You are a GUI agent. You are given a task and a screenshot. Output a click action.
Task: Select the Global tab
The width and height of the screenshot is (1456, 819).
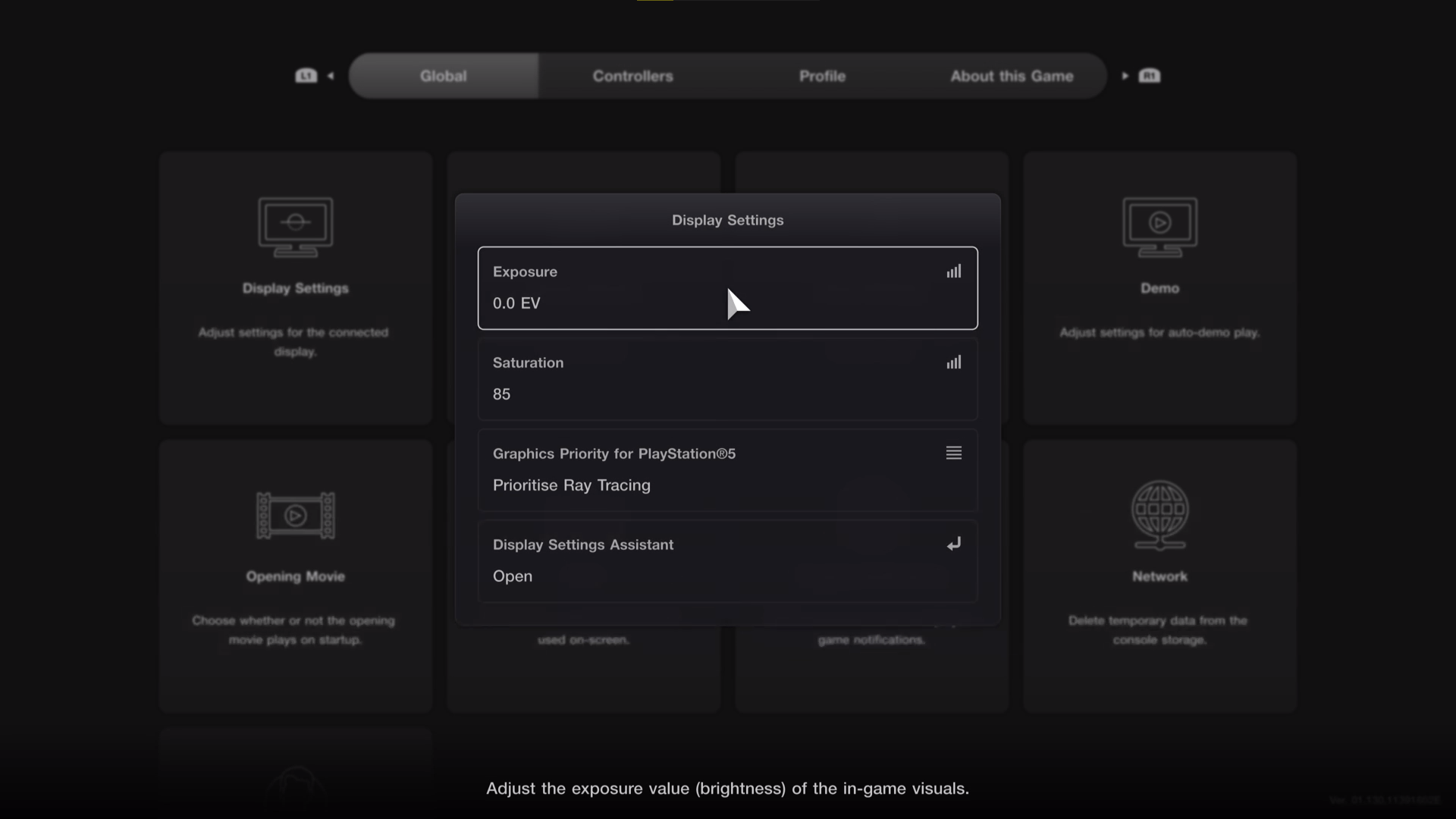point(444,76)
